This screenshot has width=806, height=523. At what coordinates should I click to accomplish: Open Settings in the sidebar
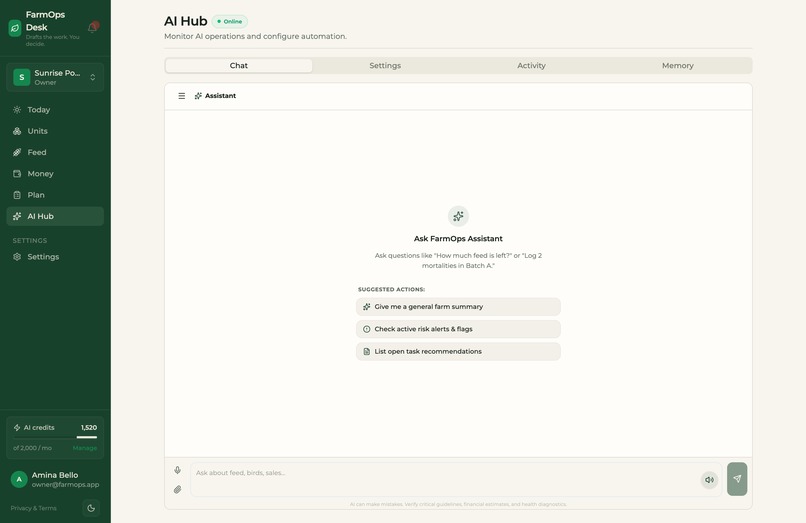tap(55, 257)
